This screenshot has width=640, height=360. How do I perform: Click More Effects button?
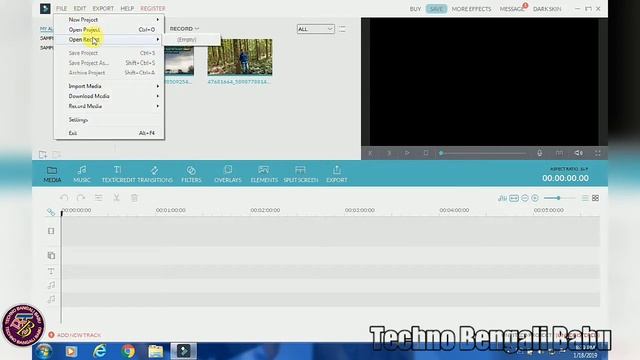pyautogui.click(x=471, y=9)
